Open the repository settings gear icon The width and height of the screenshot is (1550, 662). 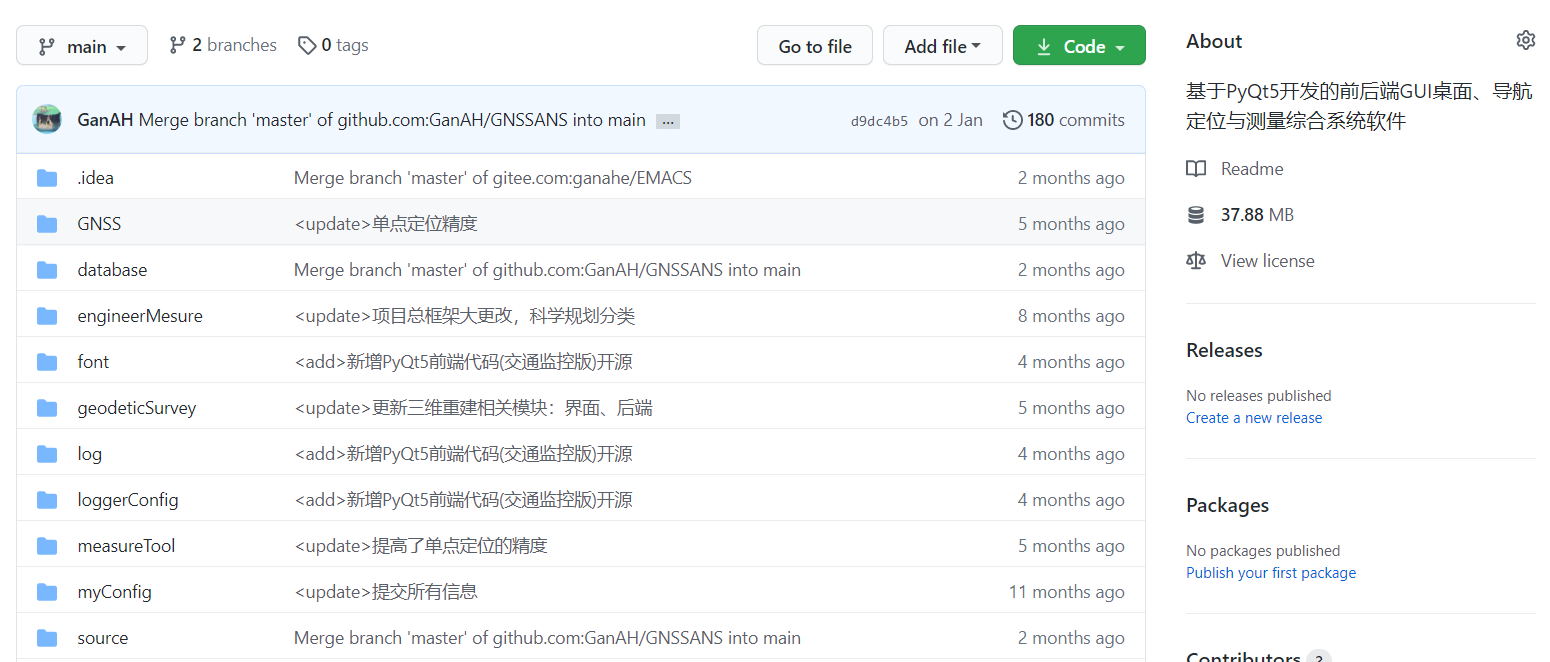tap(1525, 40)
